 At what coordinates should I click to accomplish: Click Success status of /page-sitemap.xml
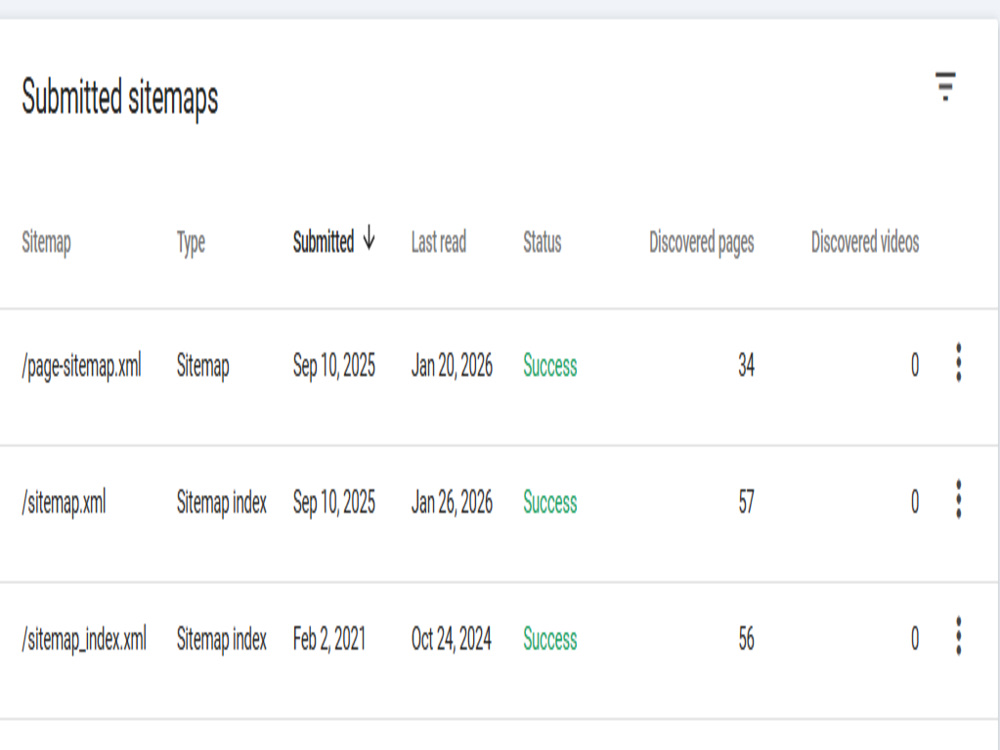coord(550,366)
